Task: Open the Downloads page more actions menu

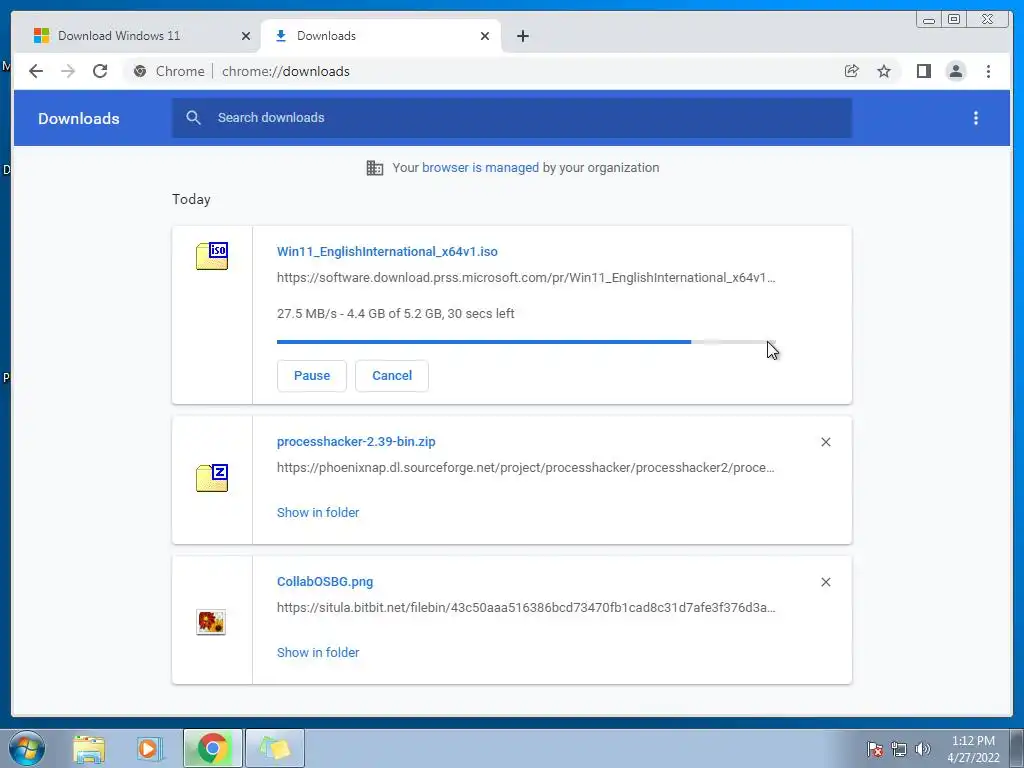Action: pos(976,118)
